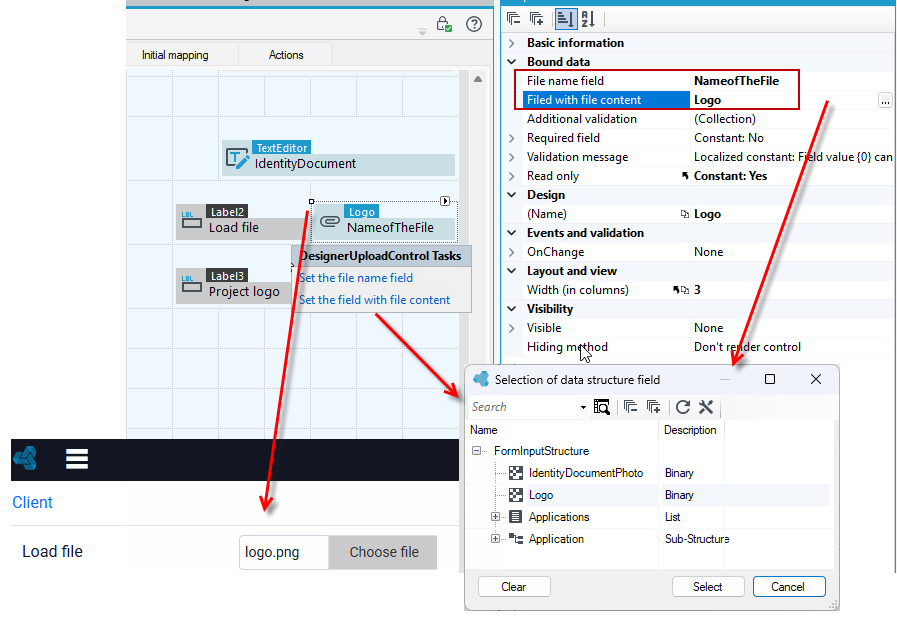Image resolution: width=897 pixels, height=635 pixels.
Task: Expand the Validation message property
Action: (512, 157)
